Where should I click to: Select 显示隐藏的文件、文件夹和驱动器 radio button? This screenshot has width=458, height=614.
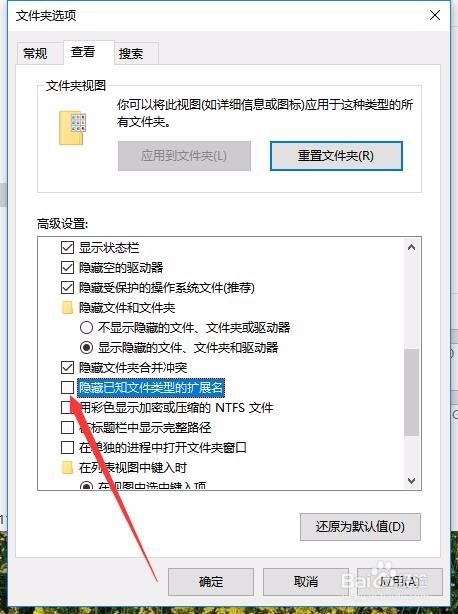click(x=86, y=347)
